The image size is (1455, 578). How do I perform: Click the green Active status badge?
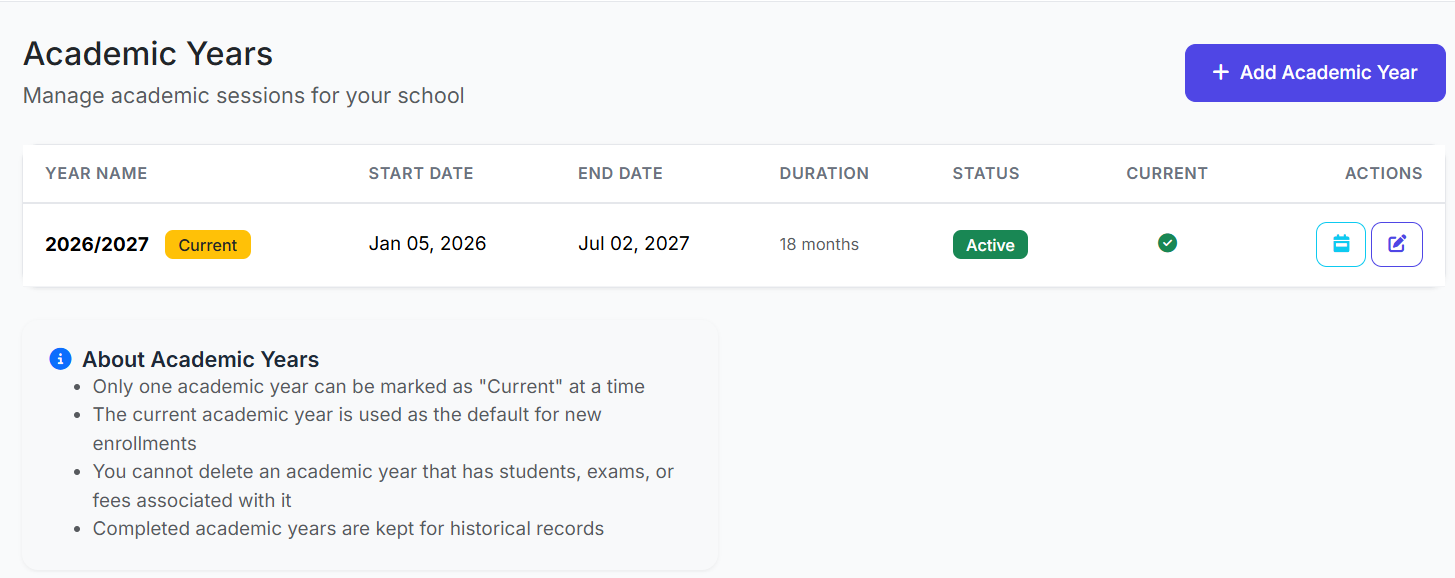[989, 244]
